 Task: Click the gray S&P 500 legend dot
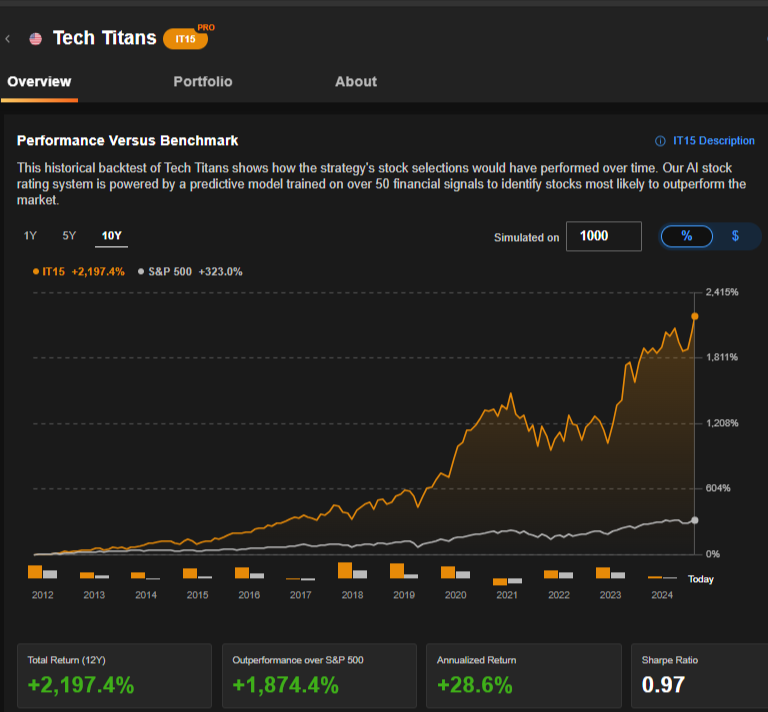pyautogui.click(x=141, y=271)
